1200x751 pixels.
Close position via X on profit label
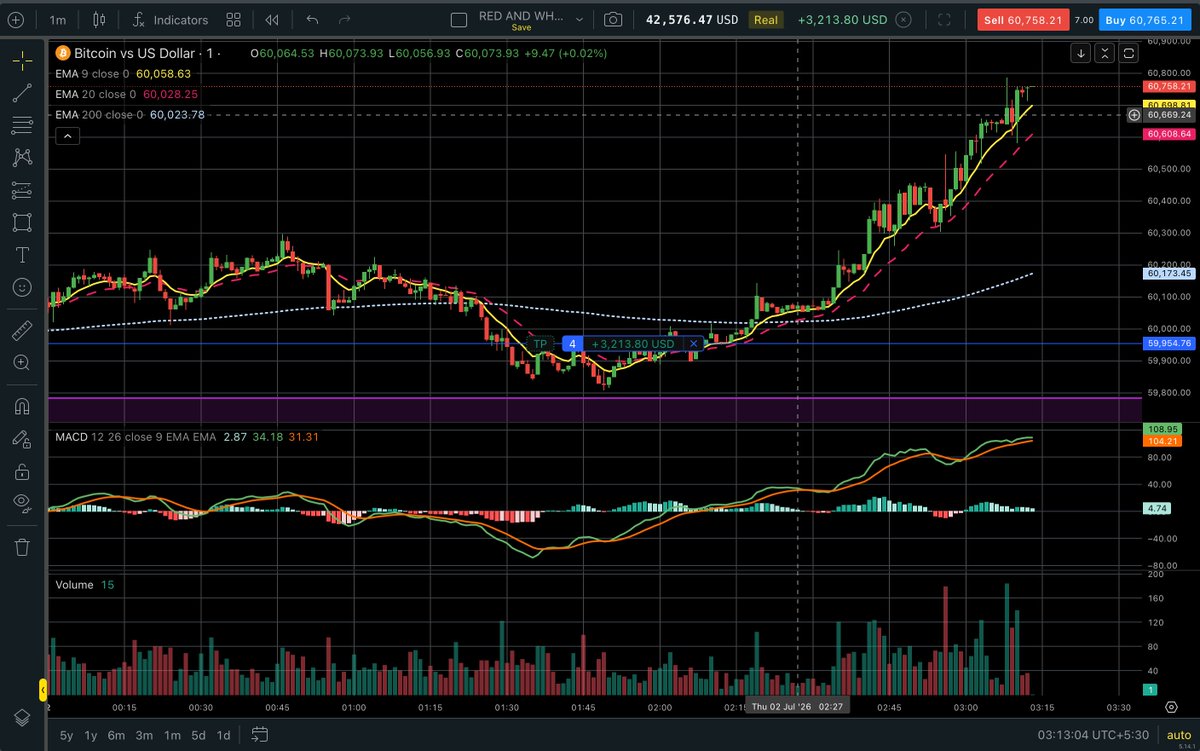click(694, 344)
